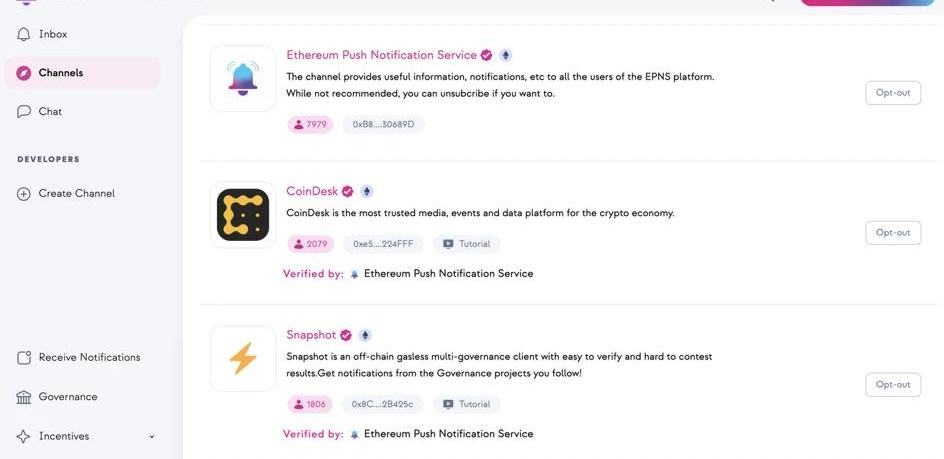Expand the Incentives menu chevron
This screenshot has width=944, height=459.
[152, 437]
